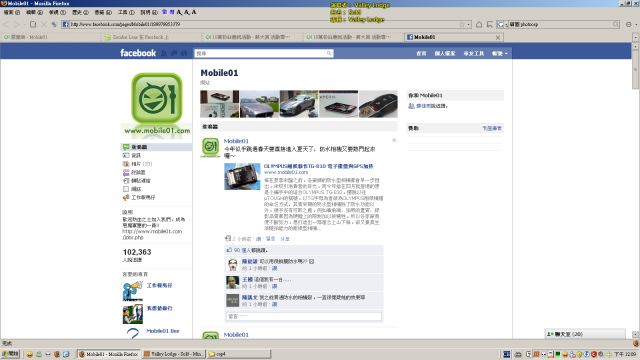
Task: Click the like thumb icon showing 90 people
Action: pyautogui.click(x=229, y=250)
